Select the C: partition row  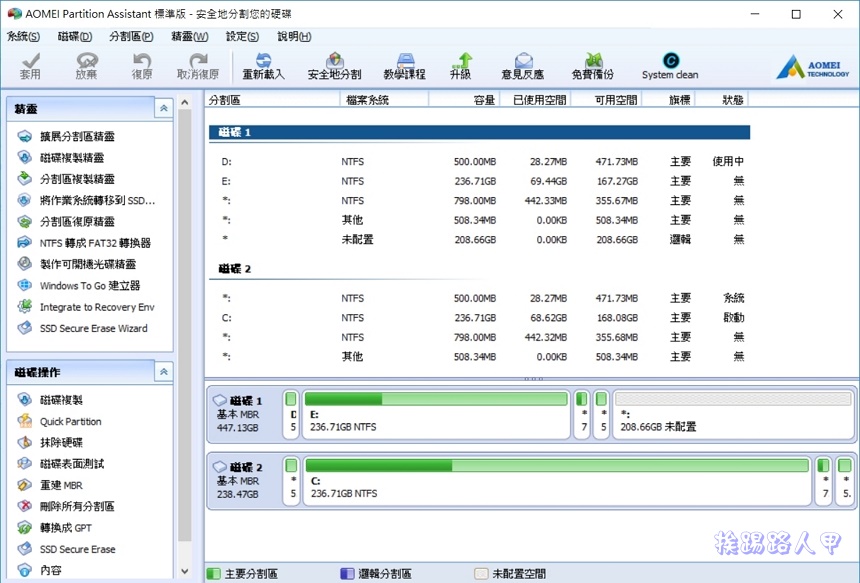[x=479, y=318]
